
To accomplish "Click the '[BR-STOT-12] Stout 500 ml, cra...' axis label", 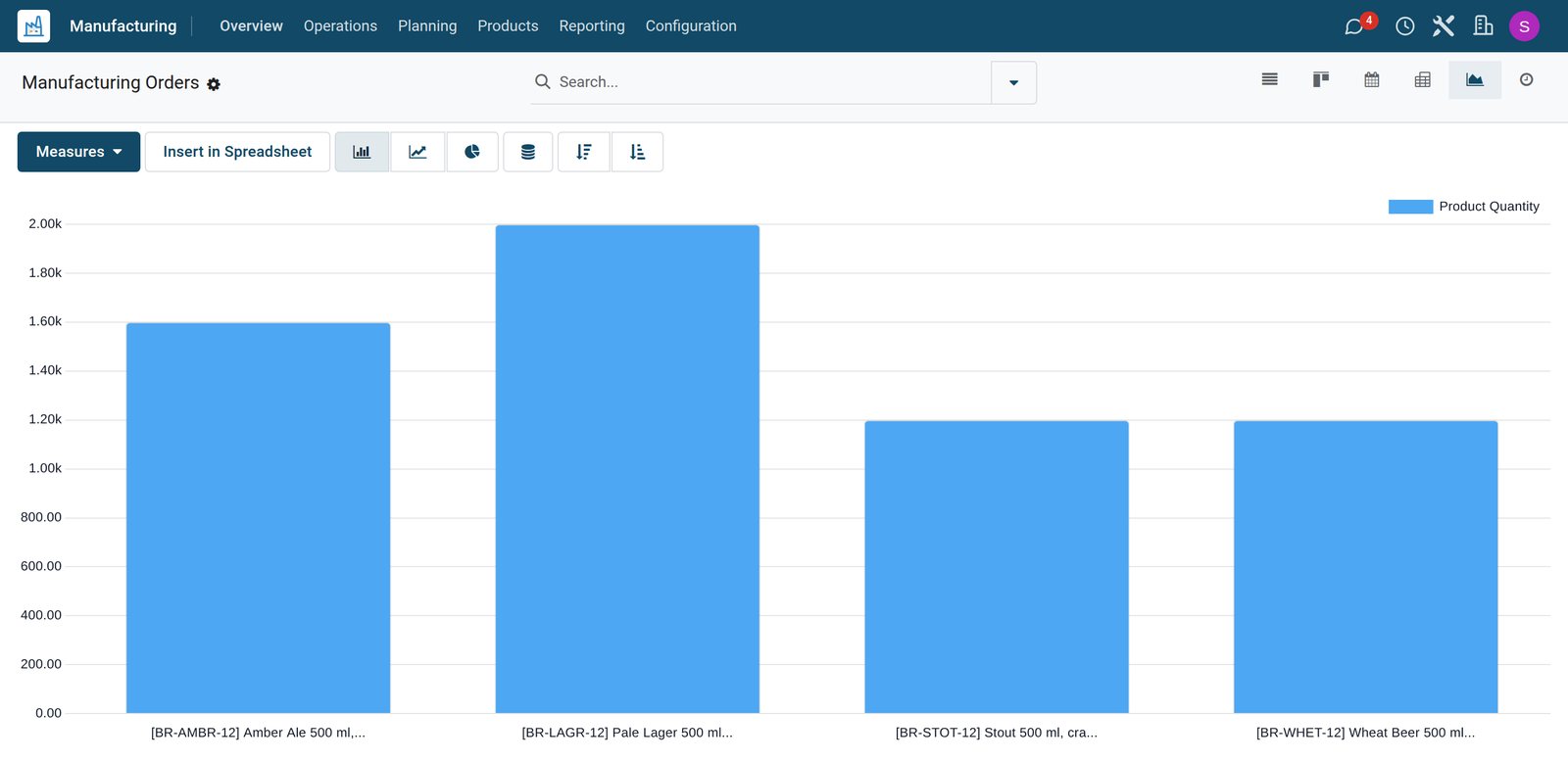I will pos(997,733).
